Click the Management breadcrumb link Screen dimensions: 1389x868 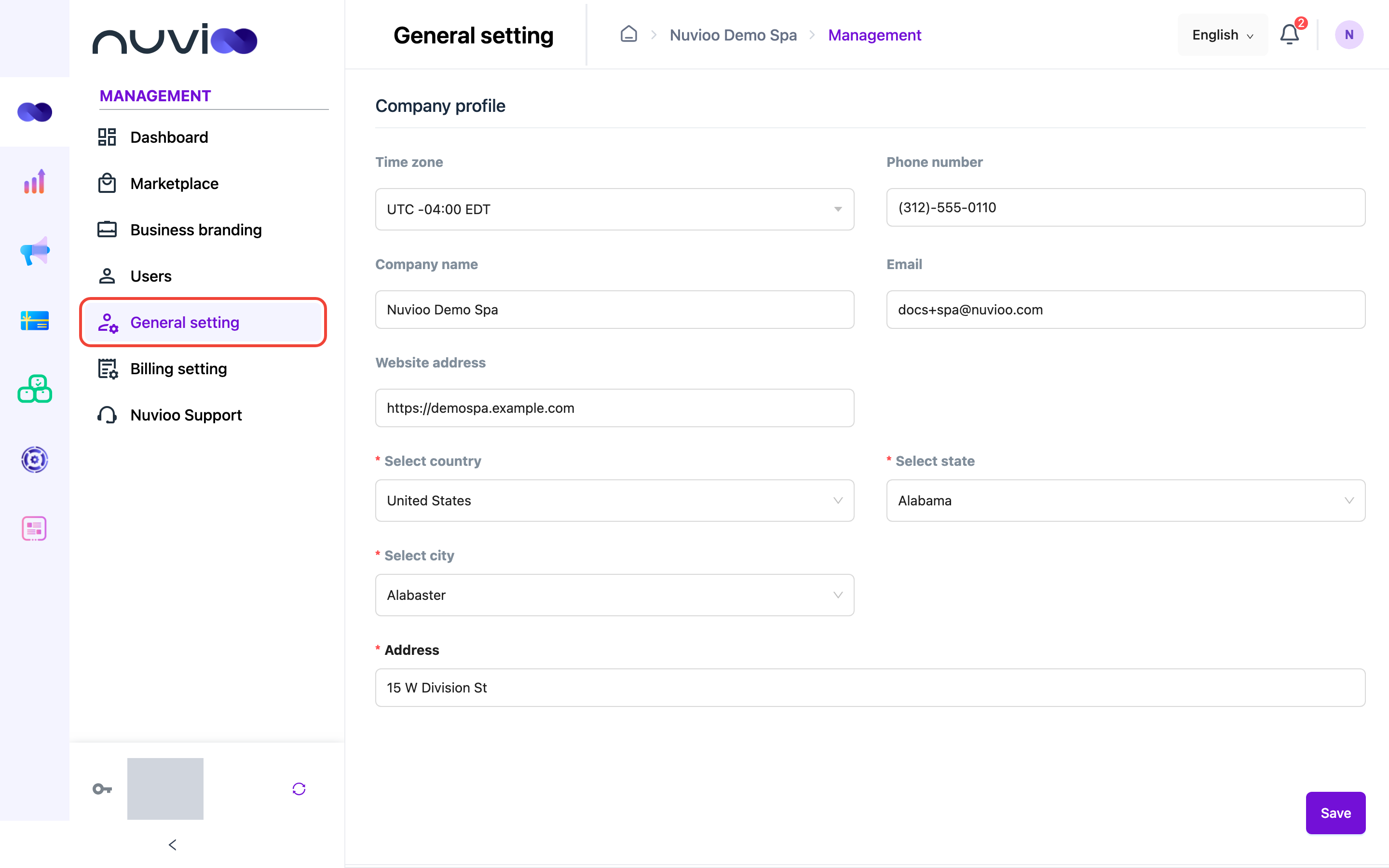(874, 35)
